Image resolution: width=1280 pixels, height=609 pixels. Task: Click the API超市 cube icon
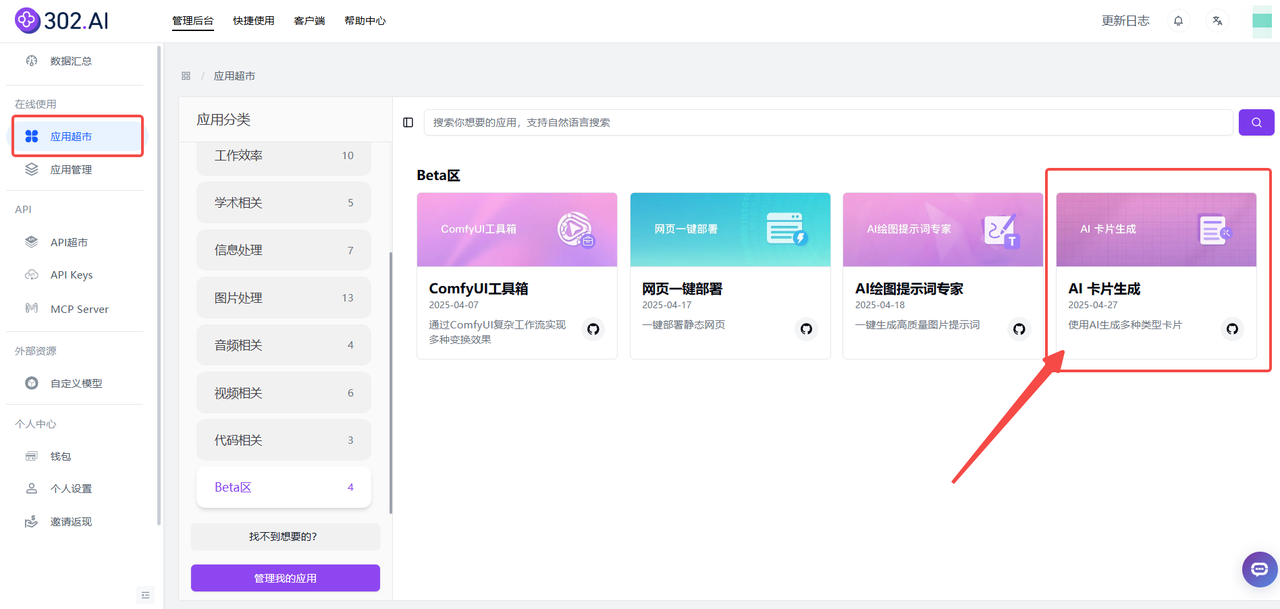[x=32, y=242]
